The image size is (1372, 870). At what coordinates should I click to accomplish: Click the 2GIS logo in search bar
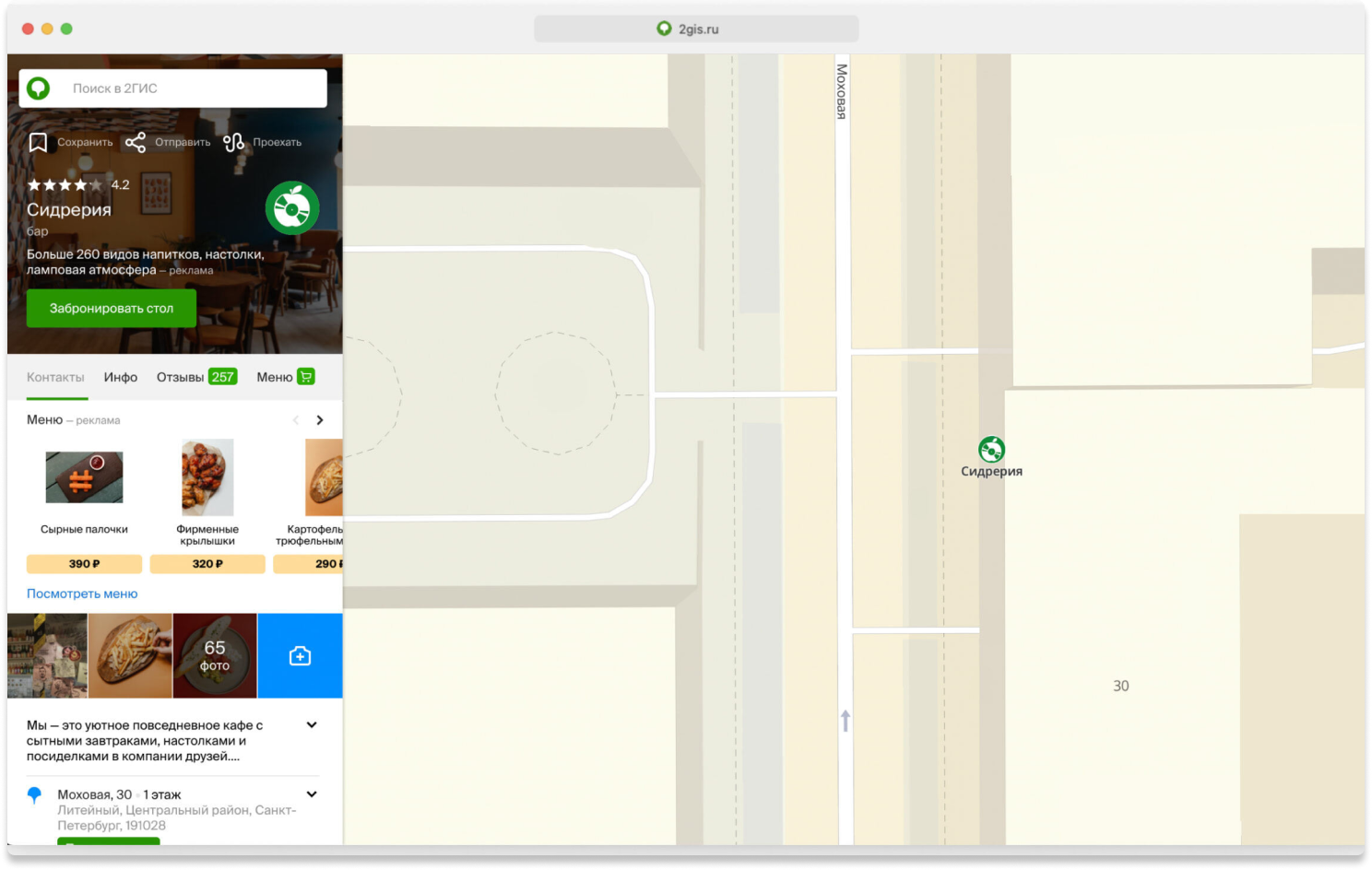point(38,88)
